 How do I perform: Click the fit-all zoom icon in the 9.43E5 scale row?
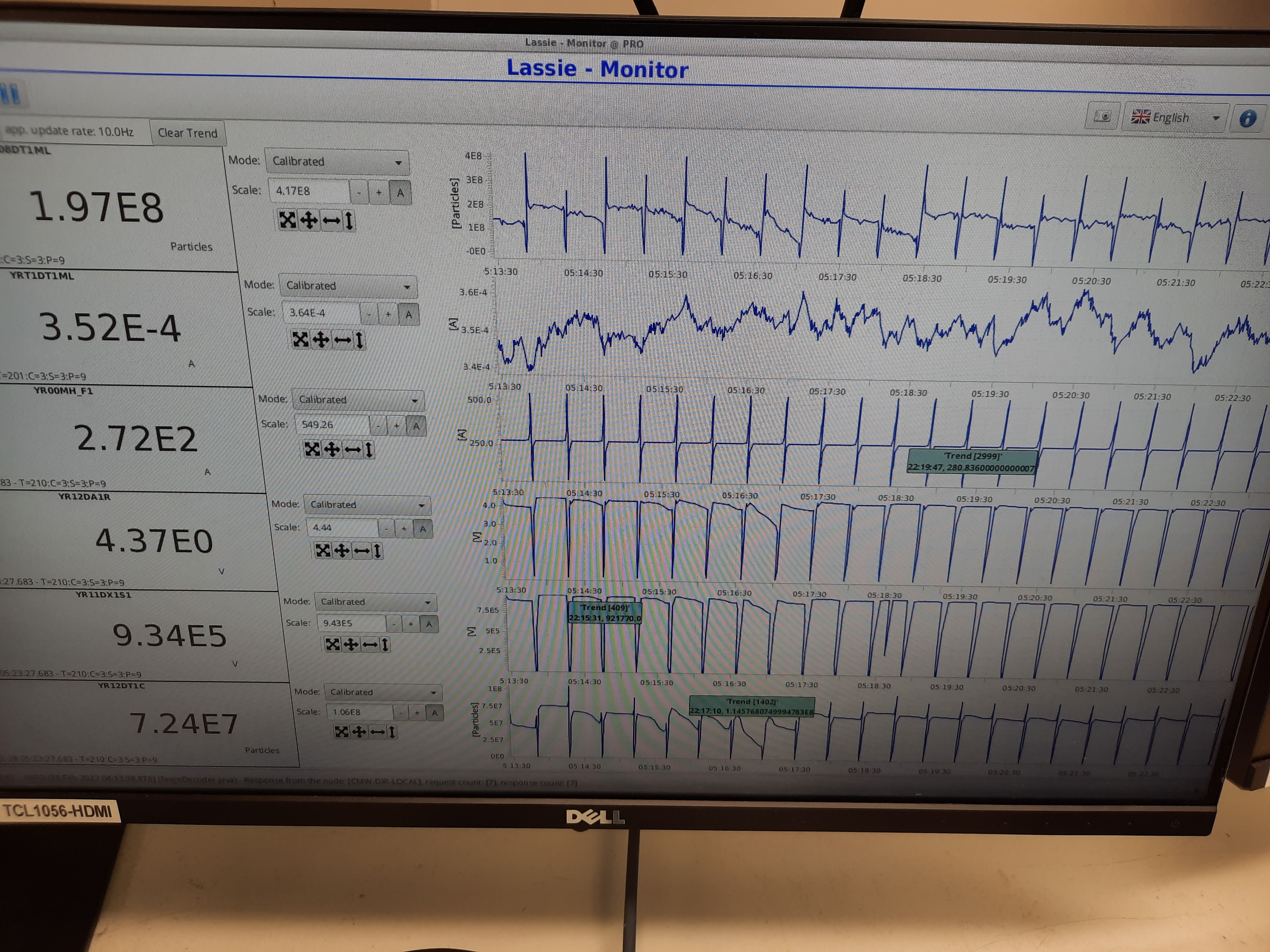333,645
